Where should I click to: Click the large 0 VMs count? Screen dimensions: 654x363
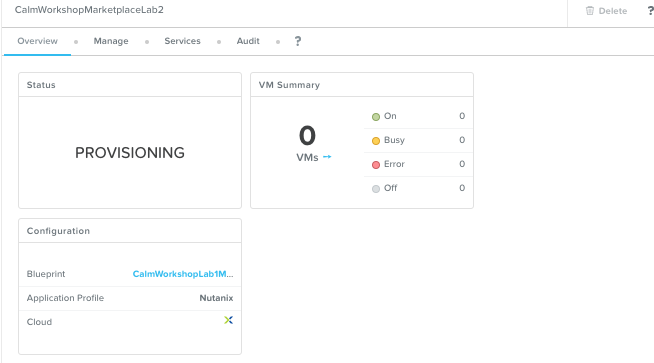point(307,136)
